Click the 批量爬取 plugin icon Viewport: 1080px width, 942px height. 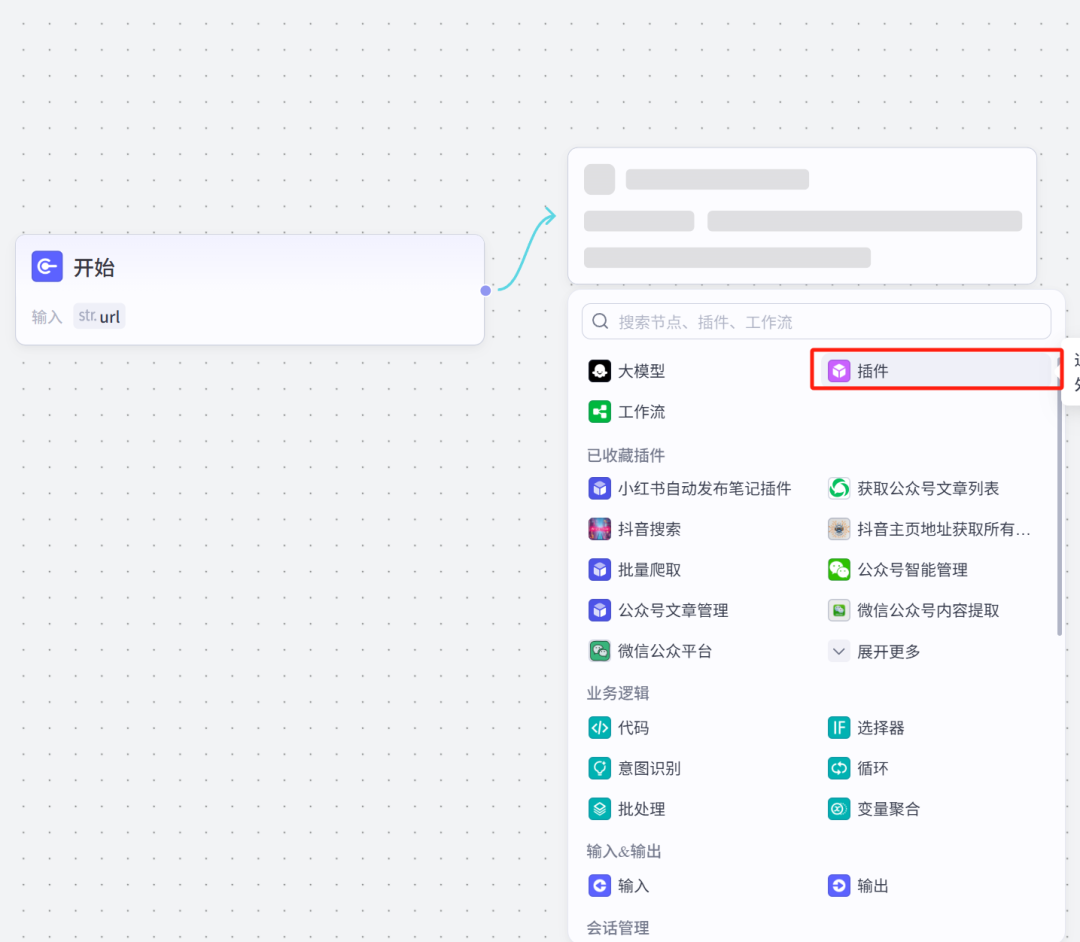coord(599,569)
